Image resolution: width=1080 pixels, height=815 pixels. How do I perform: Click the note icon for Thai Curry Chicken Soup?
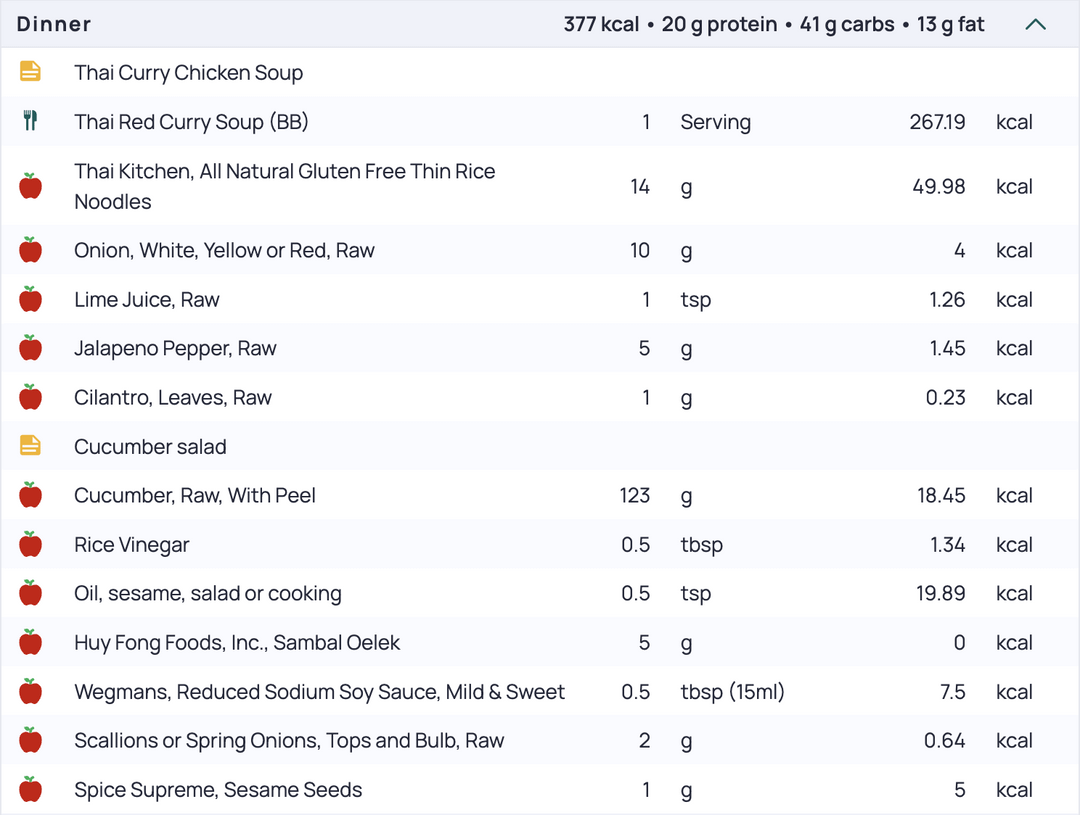point(30,72)
